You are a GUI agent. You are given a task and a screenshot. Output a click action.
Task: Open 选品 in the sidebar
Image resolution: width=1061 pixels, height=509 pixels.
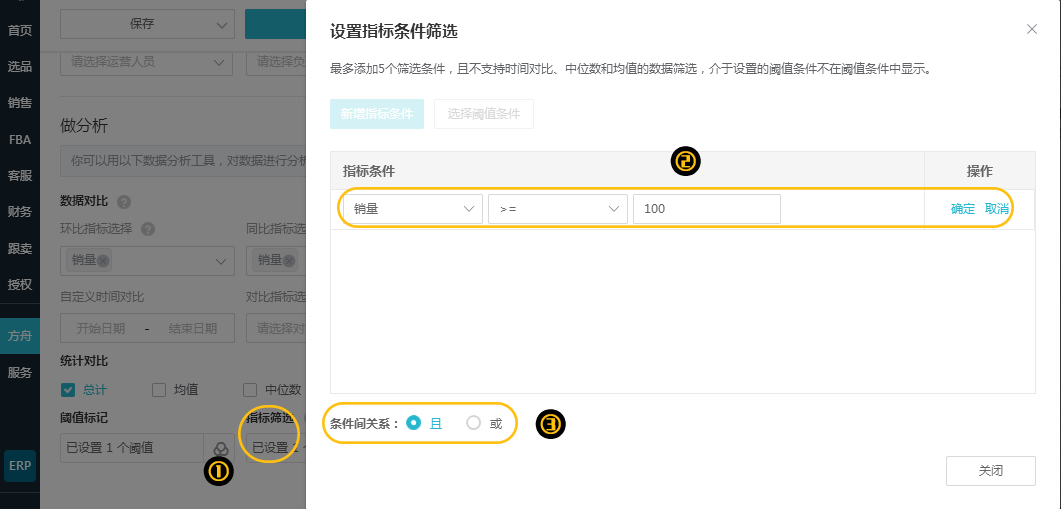click(20, 66)
